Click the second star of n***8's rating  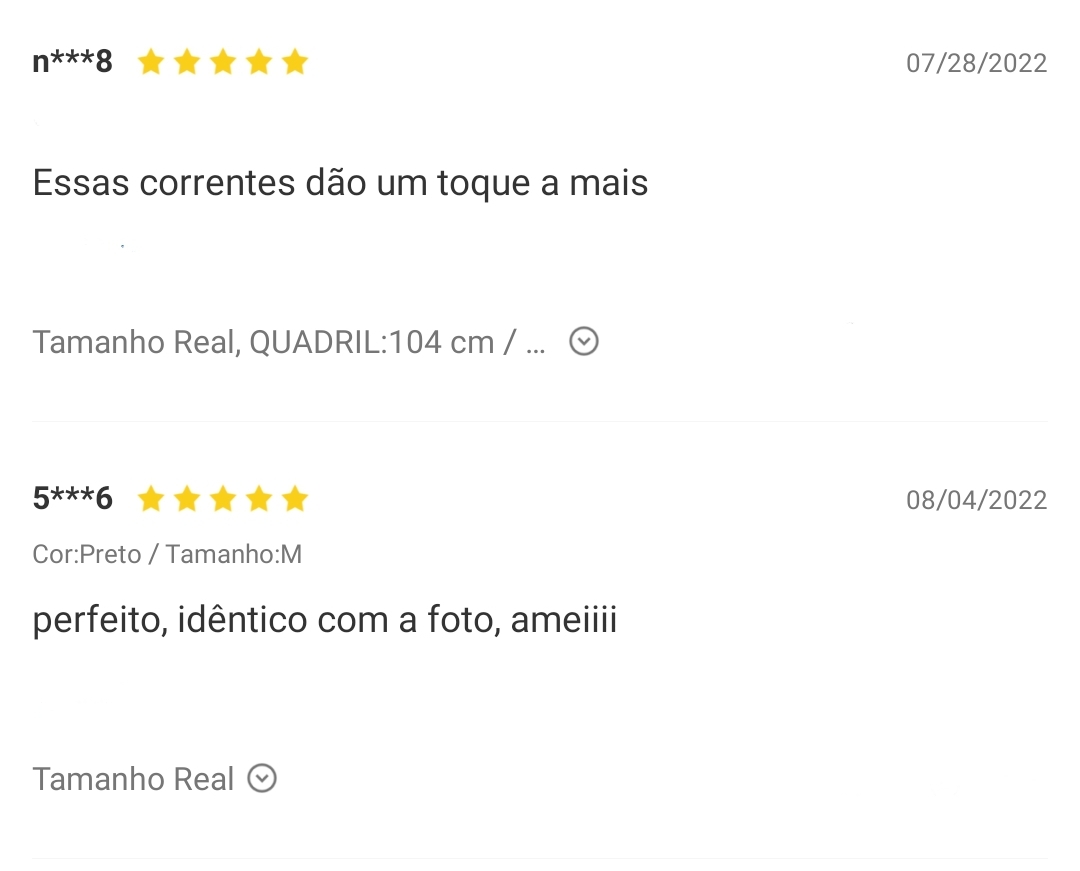(187, 62)
